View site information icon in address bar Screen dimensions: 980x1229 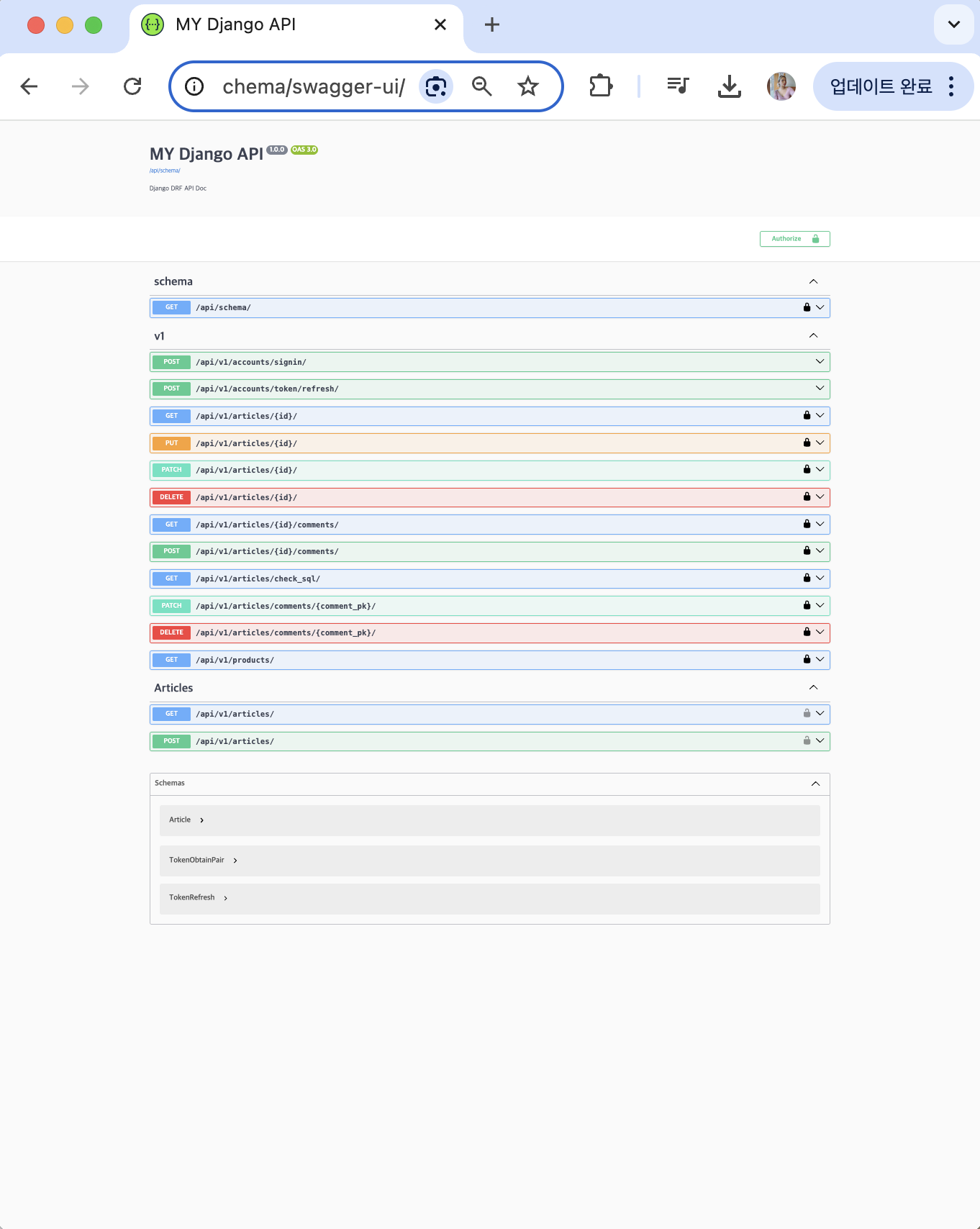click(194, 87)
